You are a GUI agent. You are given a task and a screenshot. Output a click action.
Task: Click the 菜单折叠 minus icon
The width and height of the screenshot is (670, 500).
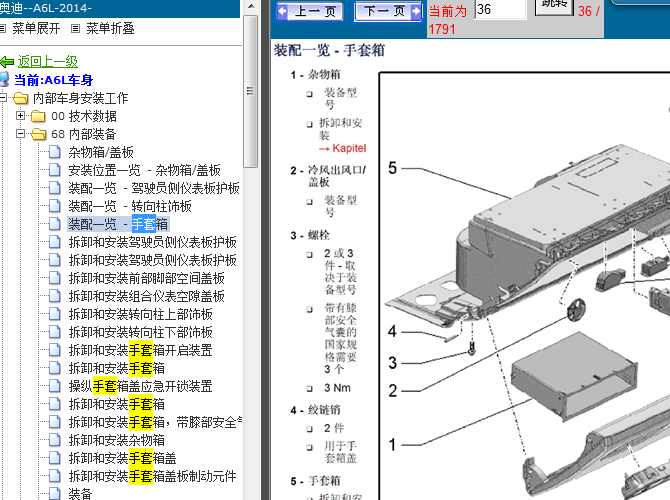[75, 29]
